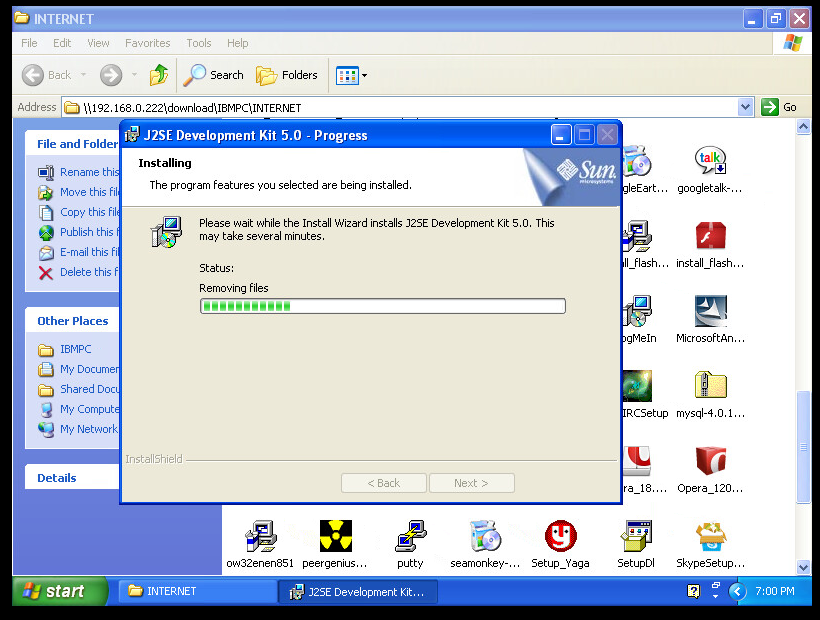Select the mysql-4.0.1 zip archive icon

click(710, 387)
